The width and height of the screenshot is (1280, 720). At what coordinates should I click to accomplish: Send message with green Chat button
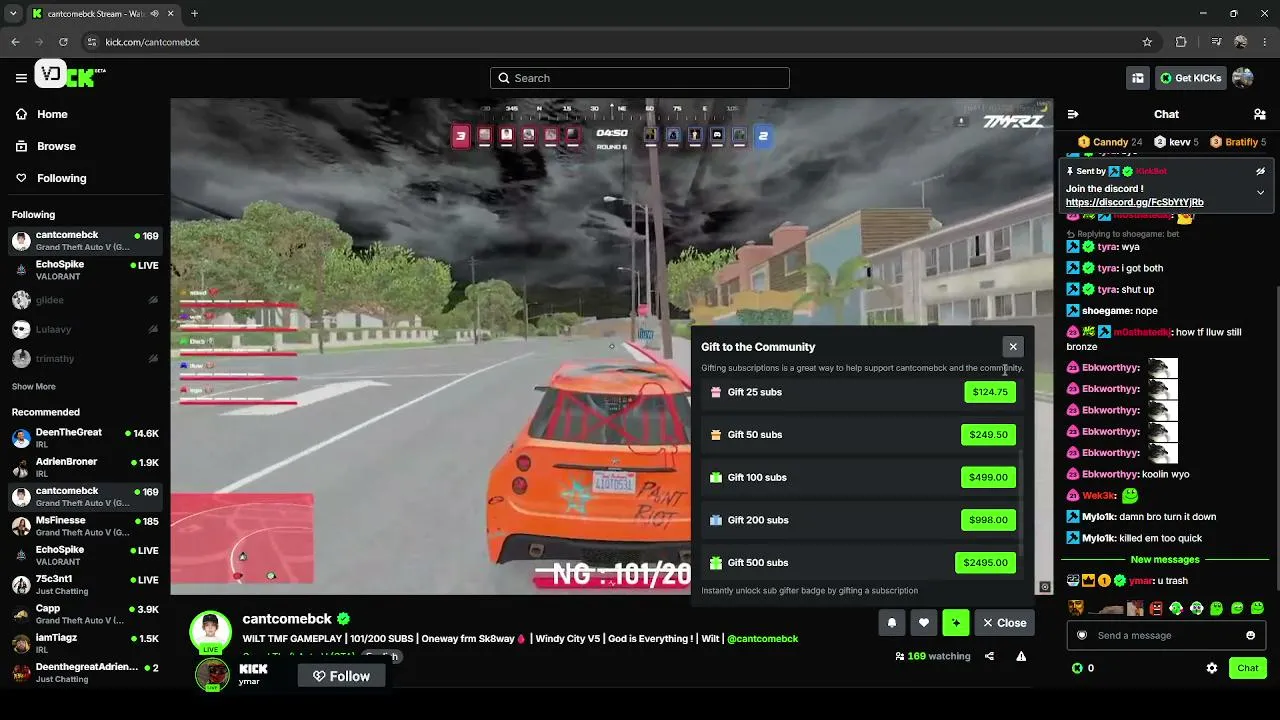point(1248,668)
